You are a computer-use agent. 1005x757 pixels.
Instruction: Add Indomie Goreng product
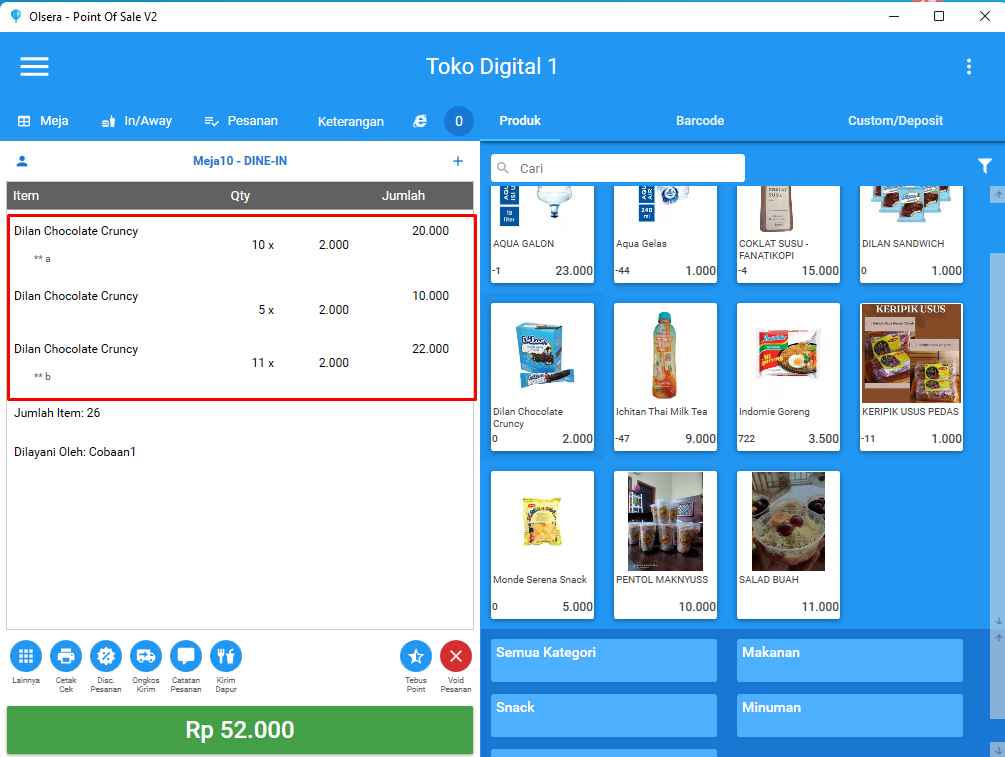pos(788,377)
